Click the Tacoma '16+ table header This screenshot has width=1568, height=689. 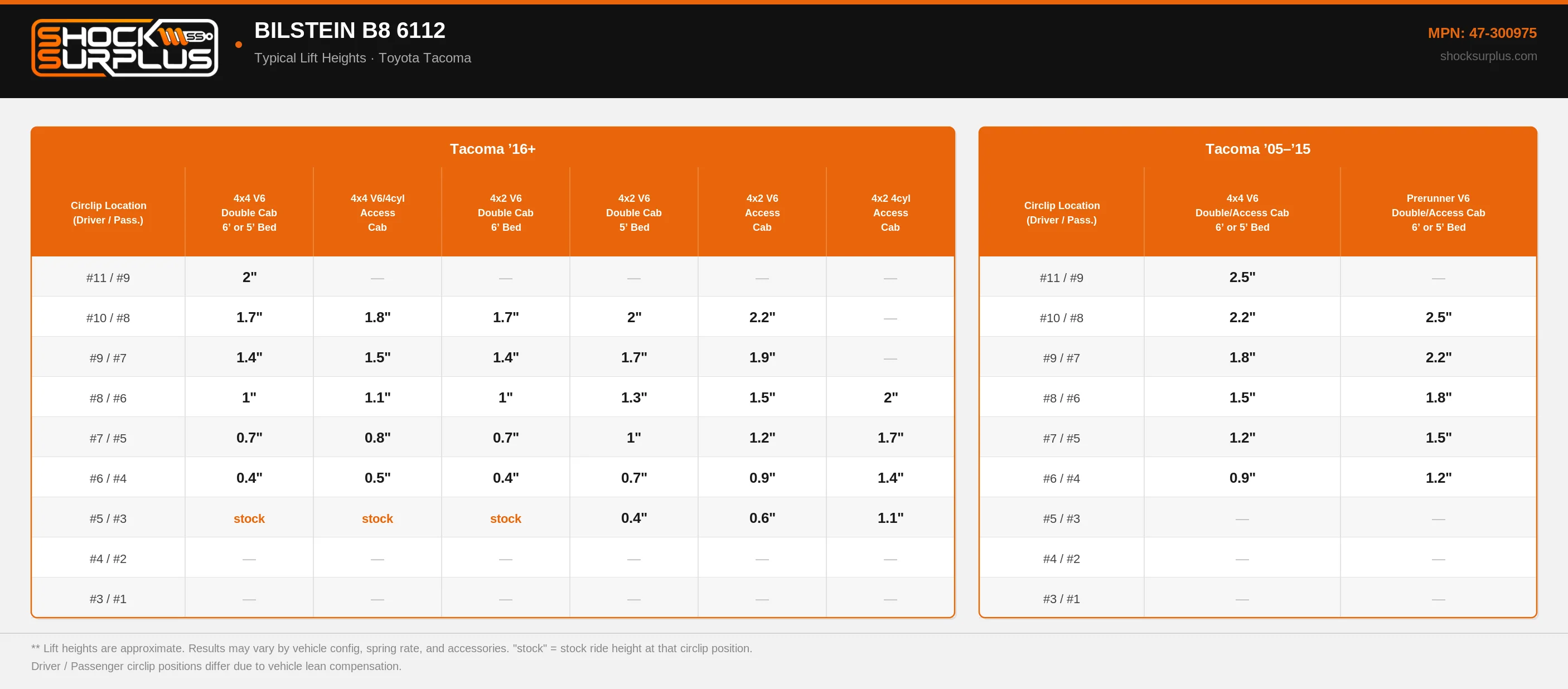pos(492,148)
